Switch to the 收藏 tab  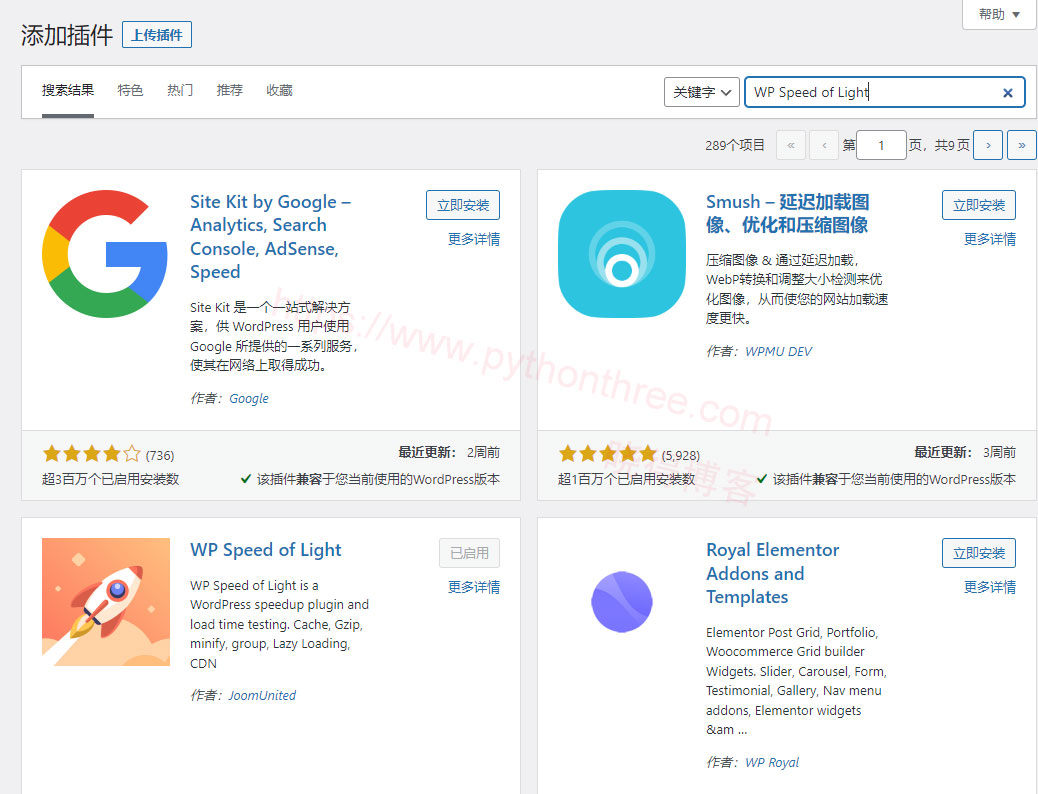[279, 91]
